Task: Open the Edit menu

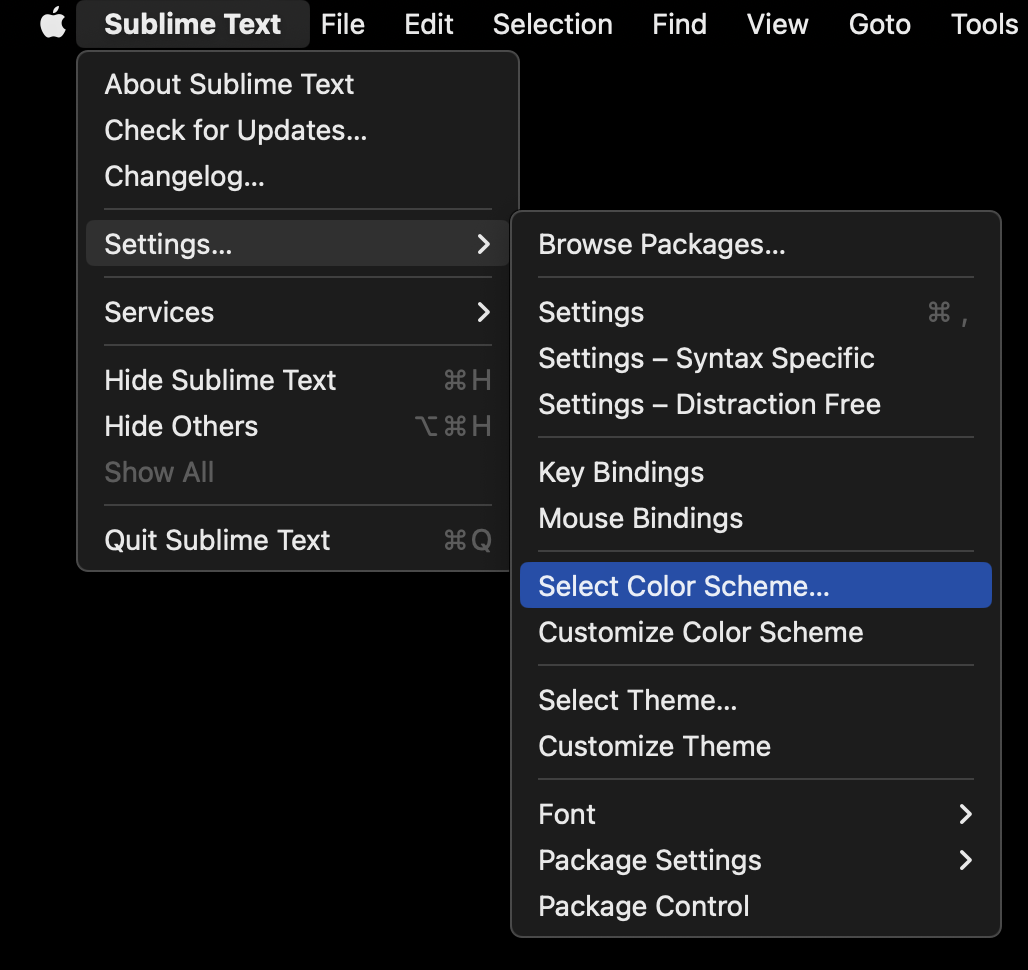Action: point(428,24)
